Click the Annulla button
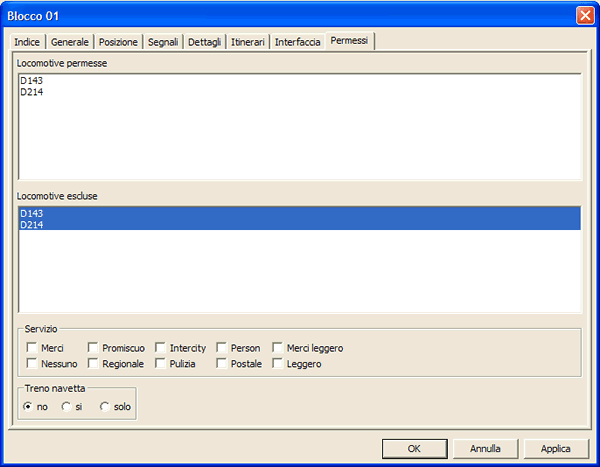600x467 pixels. 485,448
